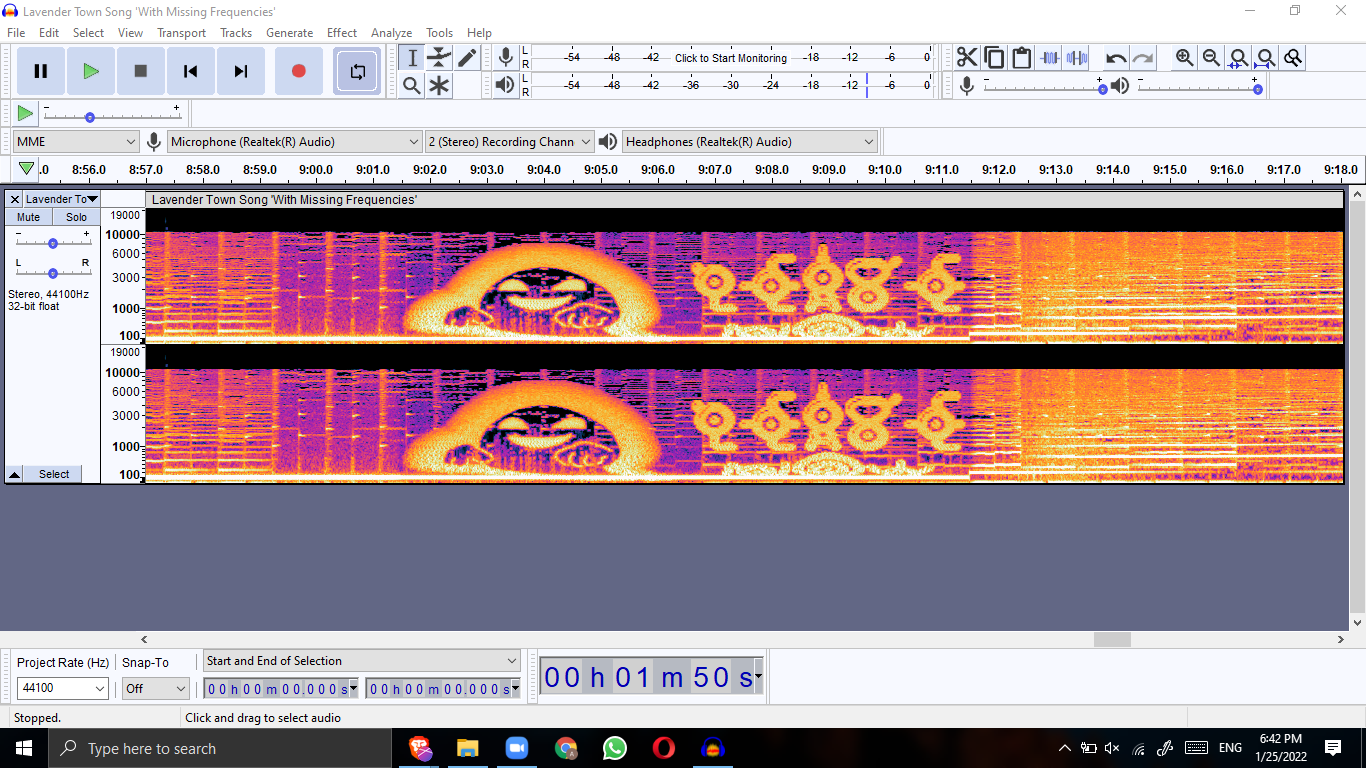Click the 9:05.0 timeline ruler mark
This screenshot has width=1366, height=768.
pyautogui.click(x=601, y=170)
